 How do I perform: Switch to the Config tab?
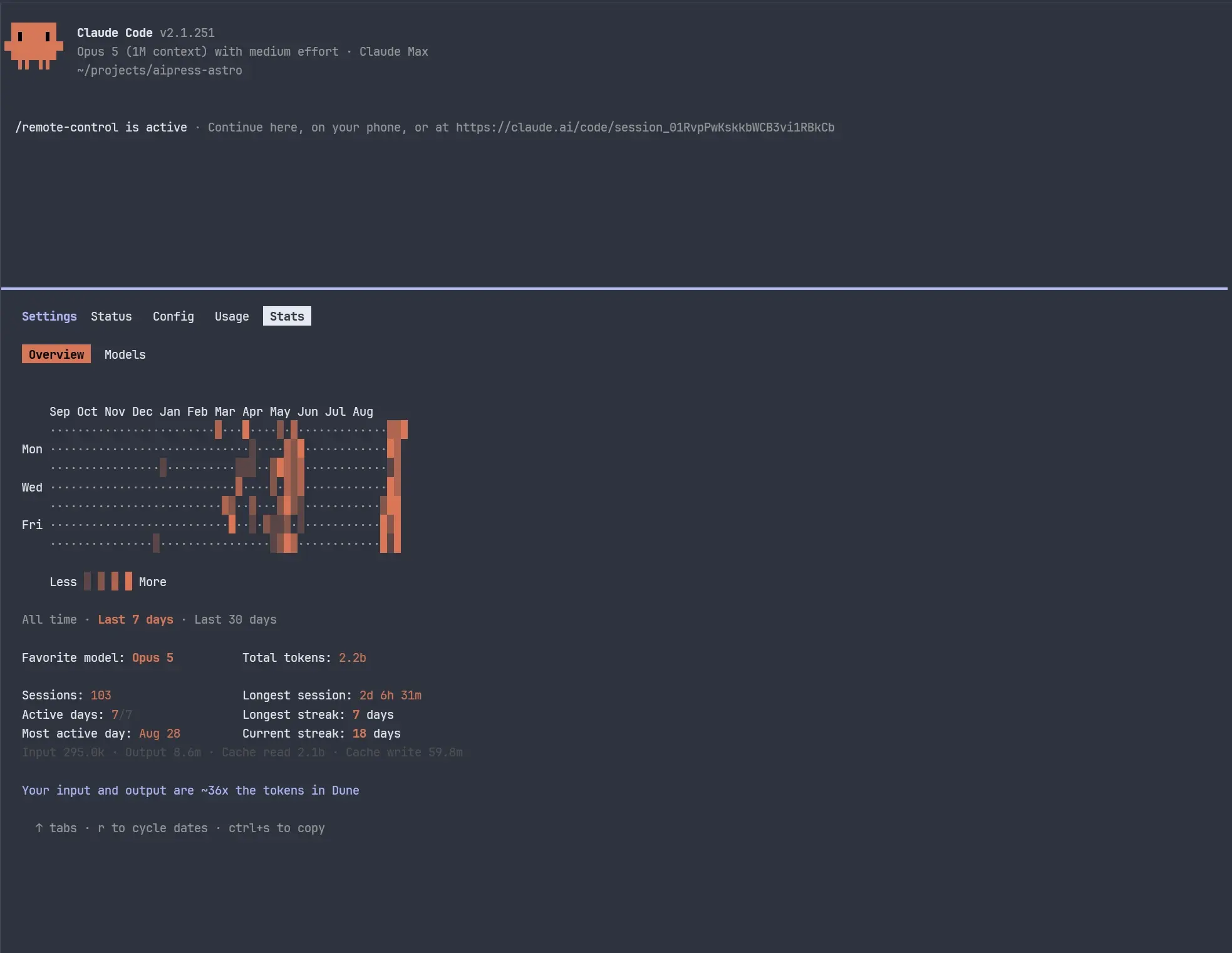pyautogui.click(x=173, y=316)
